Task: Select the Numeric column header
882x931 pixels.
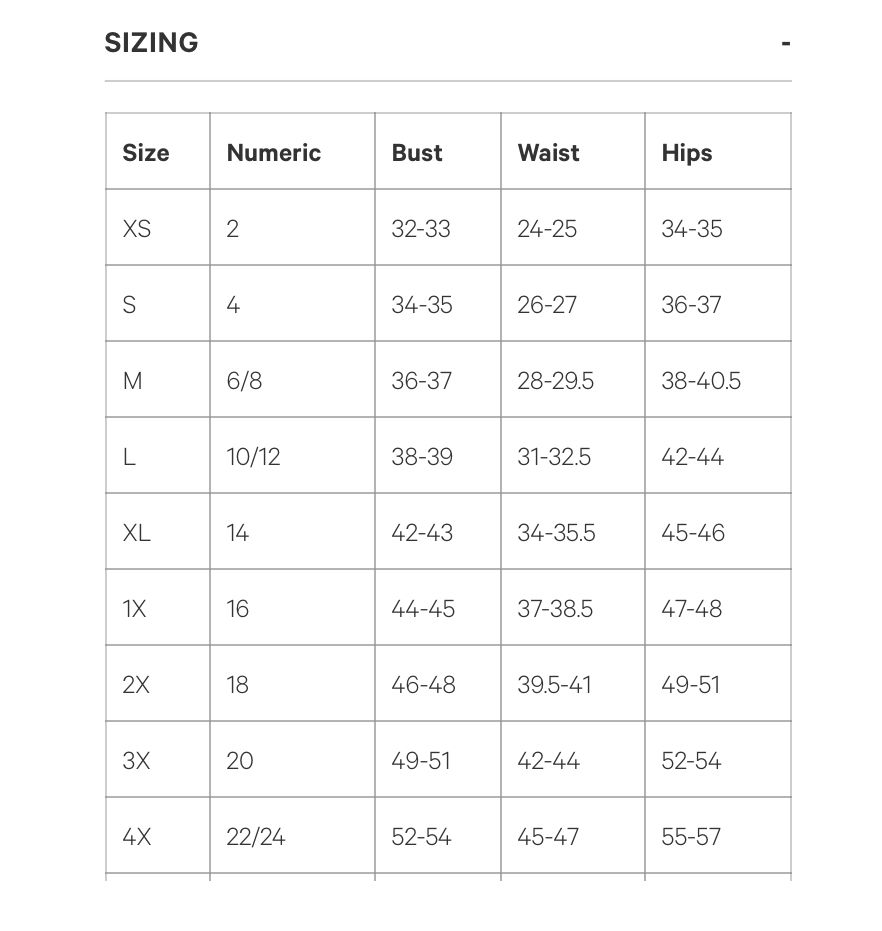Action: [274, 153]
